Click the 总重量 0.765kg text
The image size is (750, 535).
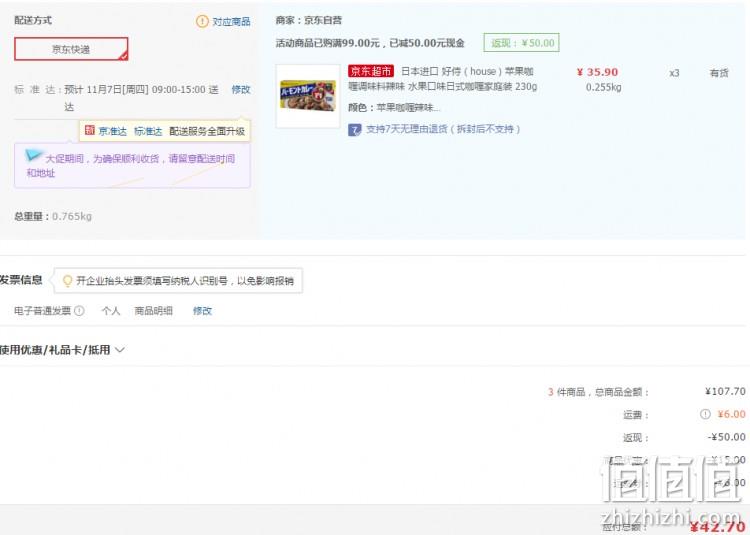(x=53, y=216)
